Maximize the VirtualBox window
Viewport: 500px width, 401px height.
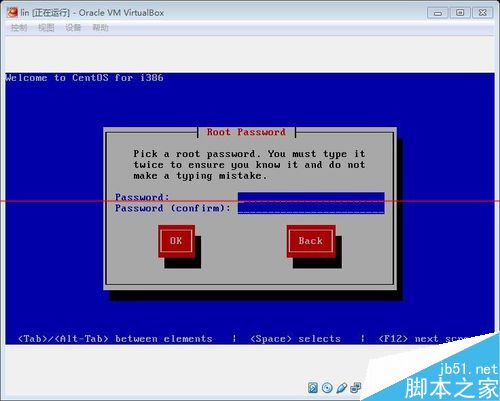(x=460, y=13)
